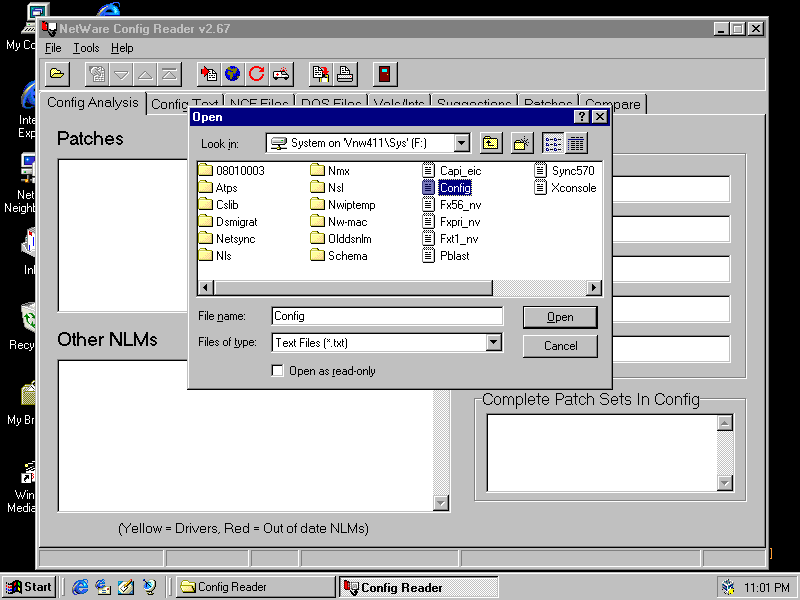Select the Sync570 text file
This screenshot has width=800, height=600.
564,171
